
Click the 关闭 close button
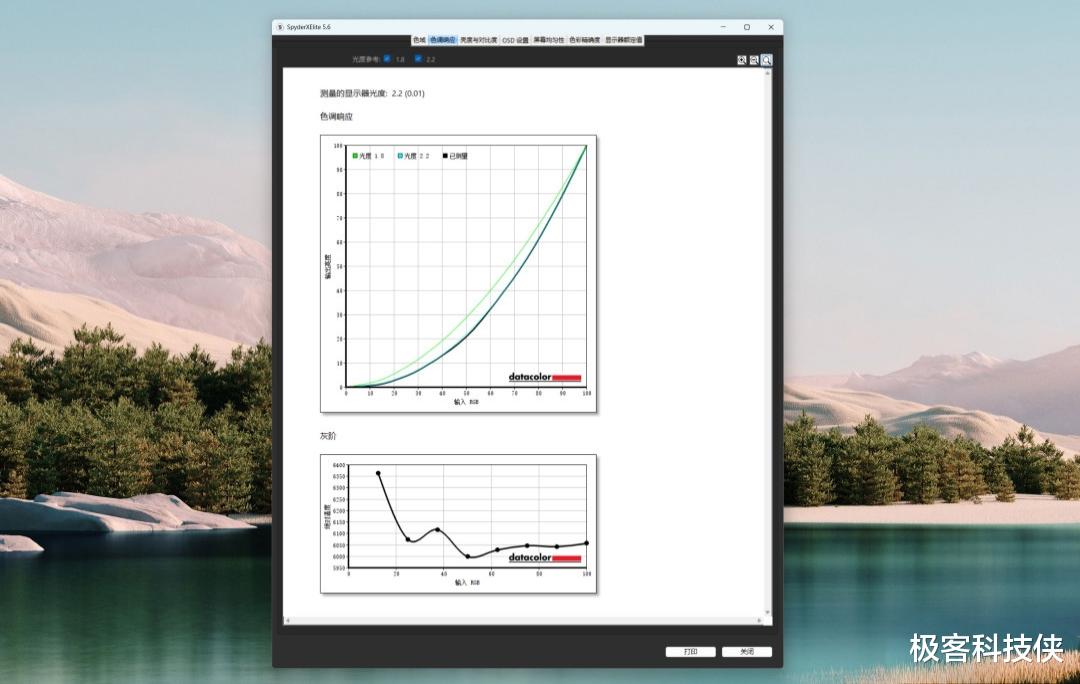[x=747, y=652]
